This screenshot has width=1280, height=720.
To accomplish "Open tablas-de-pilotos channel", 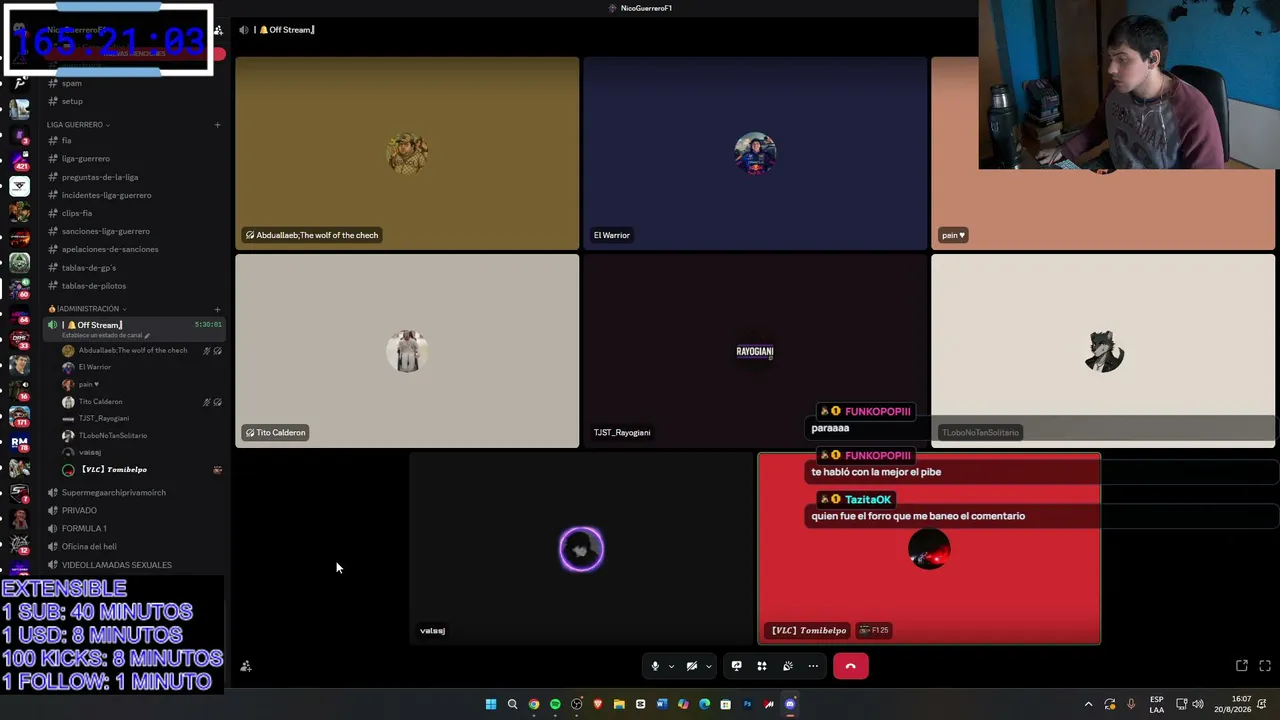I will 134,286.
